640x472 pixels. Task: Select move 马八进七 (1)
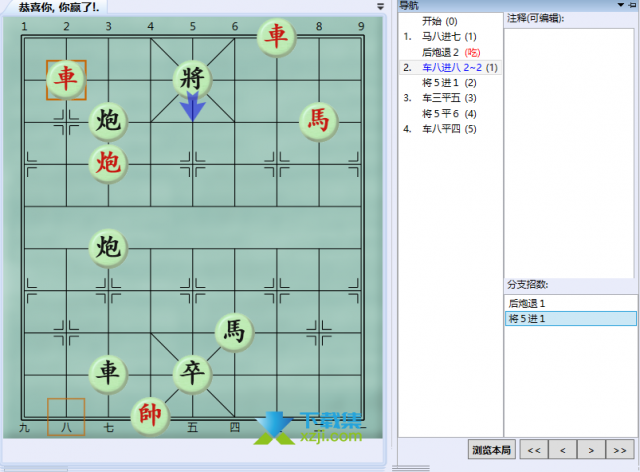pos(449,37)
